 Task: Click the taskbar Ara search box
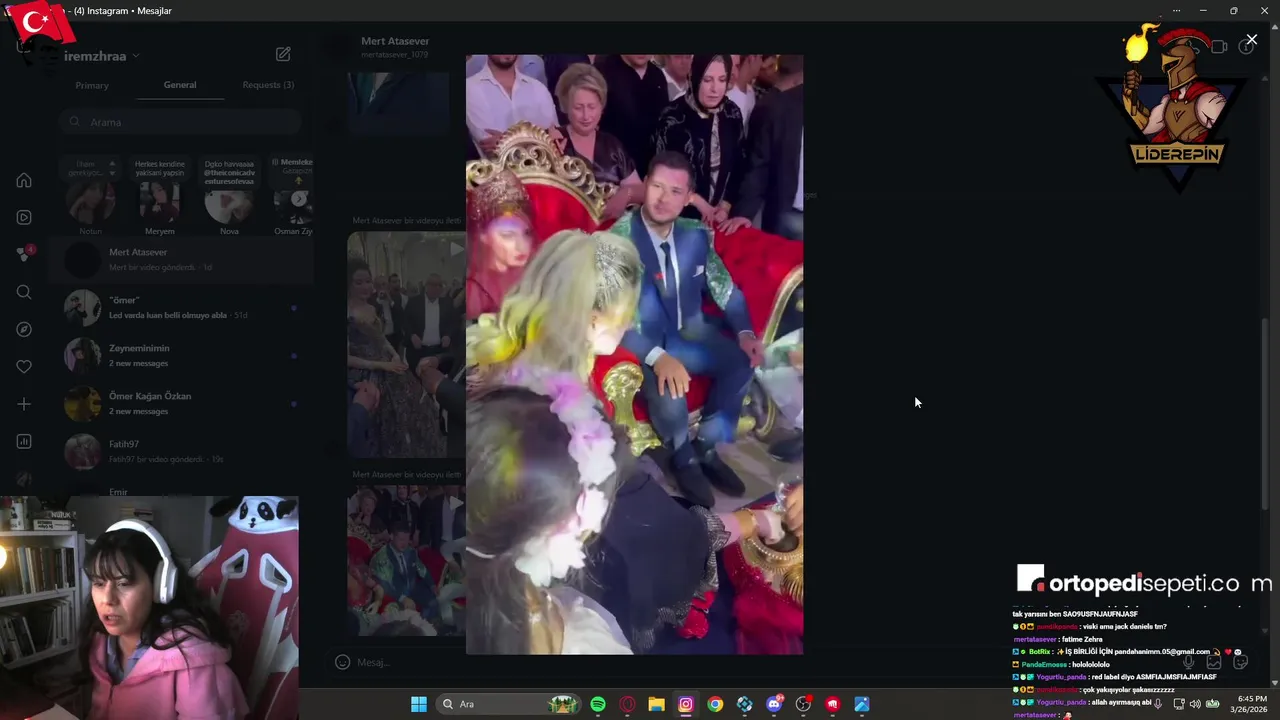pyautogui.click(x=510, y=704)
